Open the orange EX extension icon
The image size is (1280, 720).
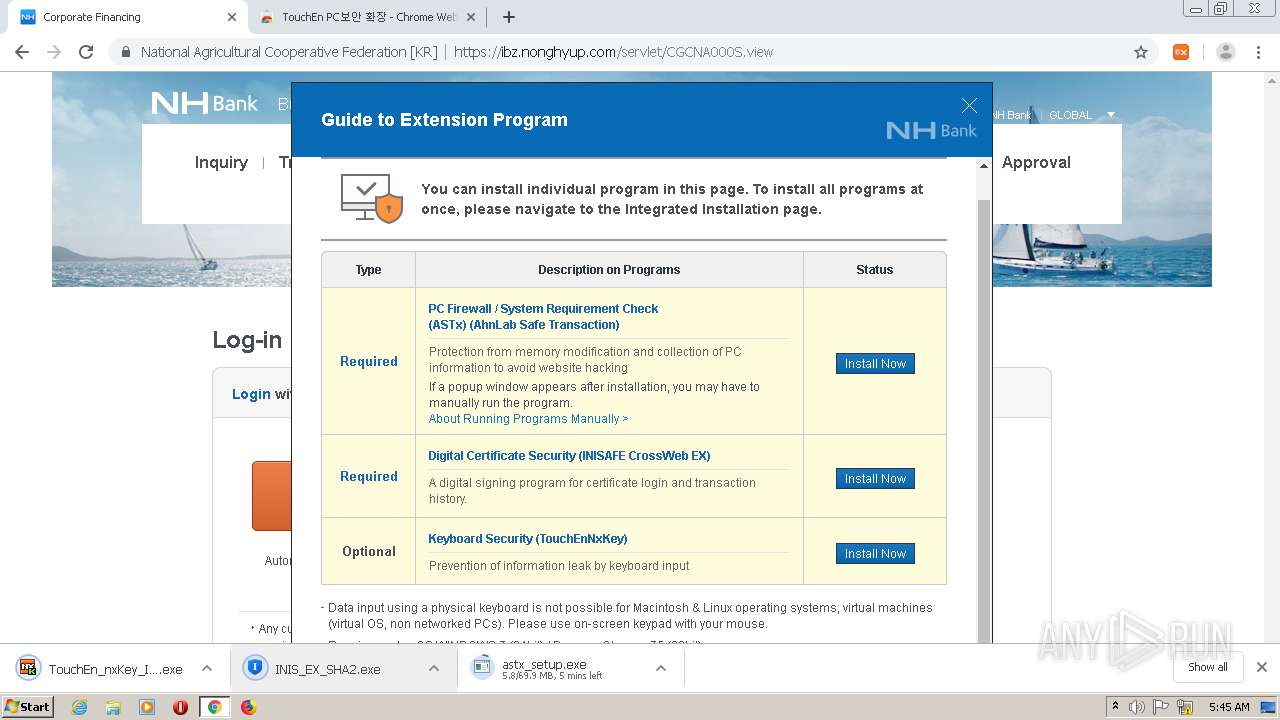[1181, 52]
